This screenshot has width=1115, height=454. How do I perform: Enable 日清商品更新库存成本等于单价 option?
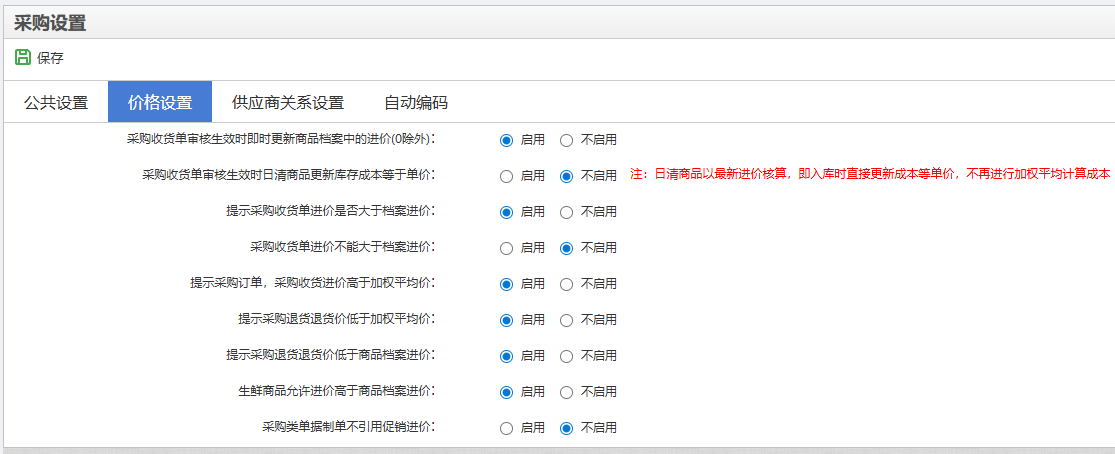[506, 176]
